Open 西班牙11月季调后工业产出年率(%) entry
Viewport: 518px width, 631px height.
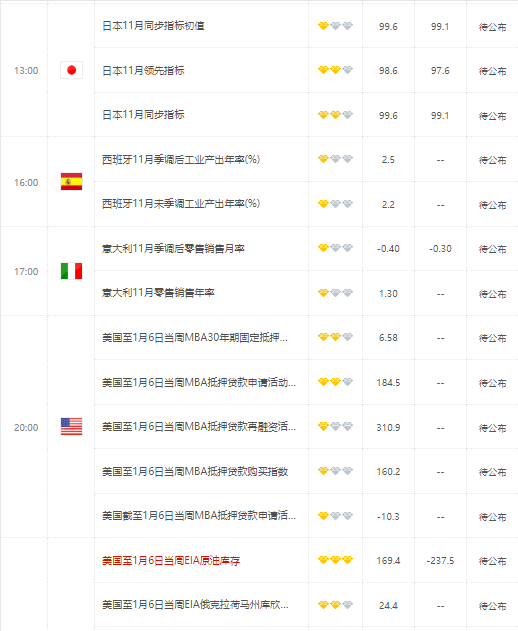click(x=181, y=159)
